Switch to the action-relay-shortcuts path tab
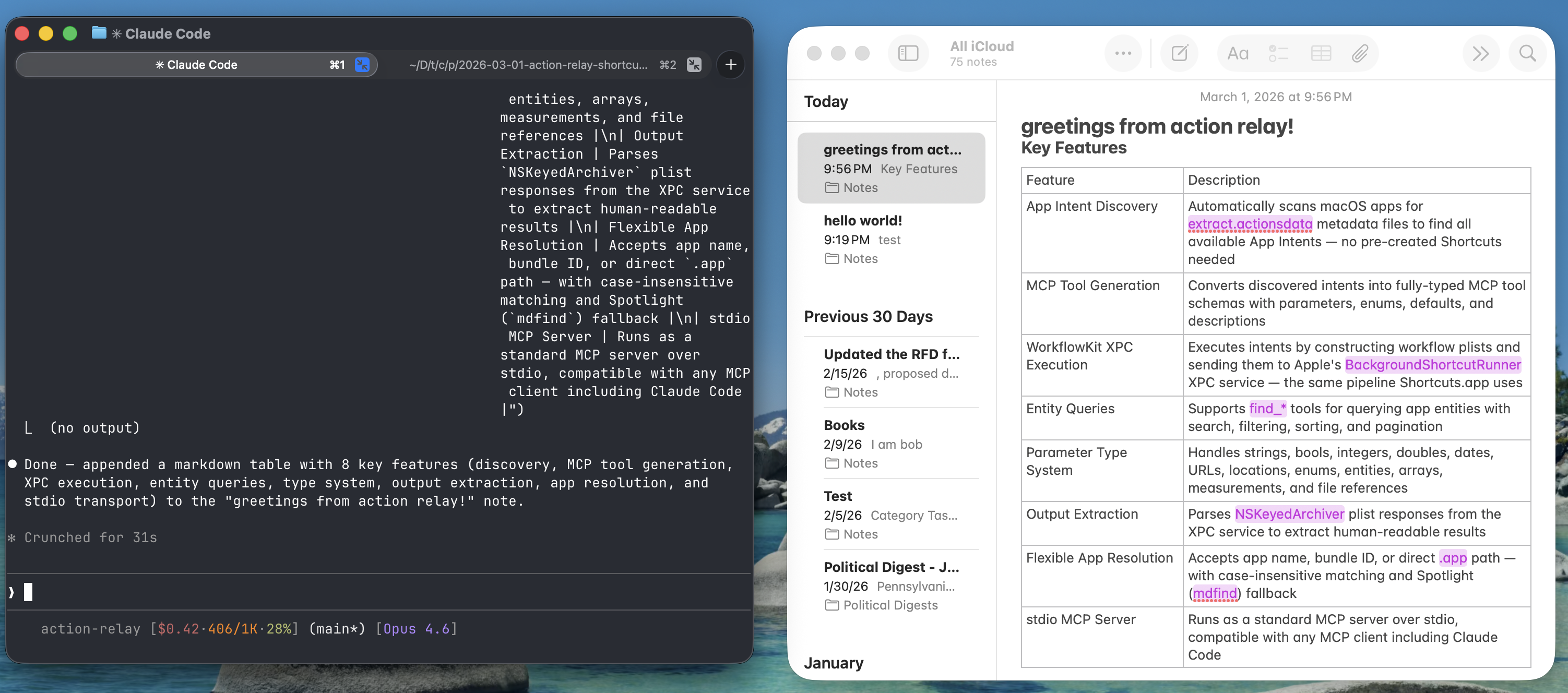The height and width of the screenshot is (693, 1568). click(x=528, y=65)
